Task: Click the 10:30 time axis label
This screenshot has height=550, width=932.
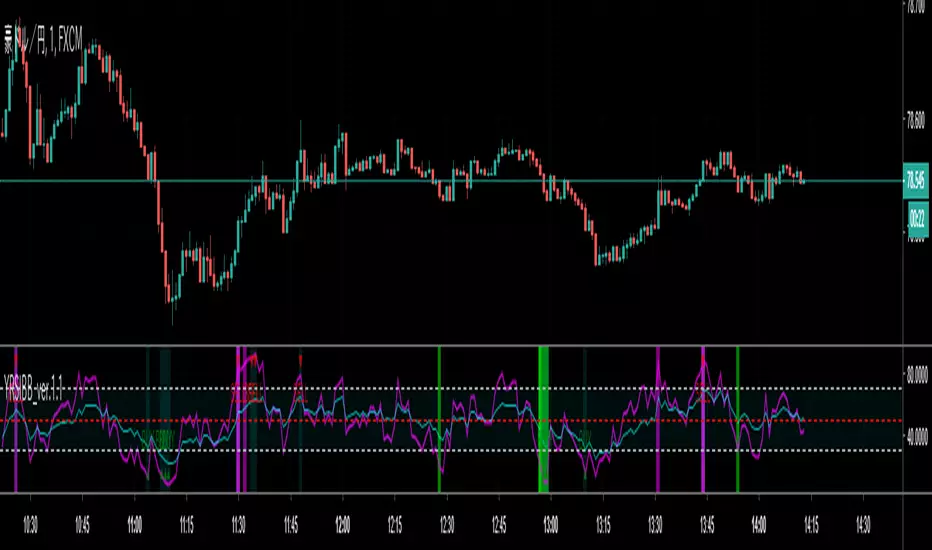Action: tap(30, 525)
